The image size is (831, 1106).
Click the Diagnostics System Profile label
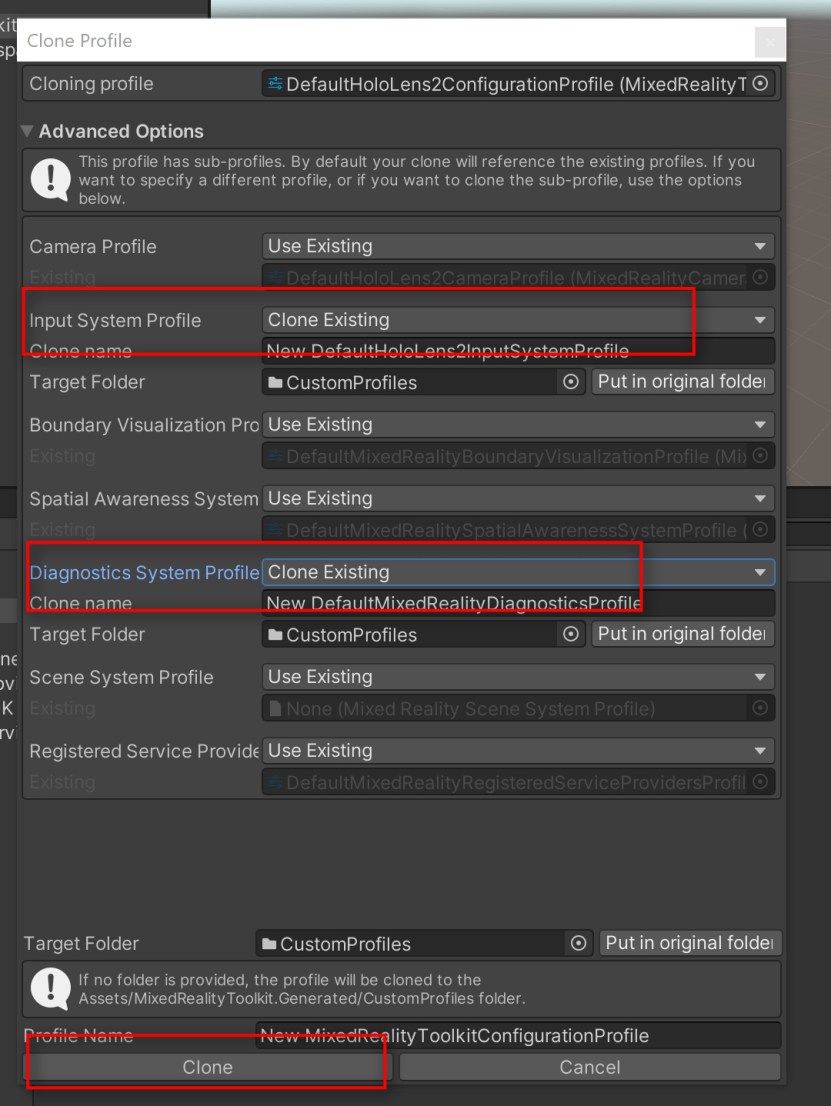(145, 573)
